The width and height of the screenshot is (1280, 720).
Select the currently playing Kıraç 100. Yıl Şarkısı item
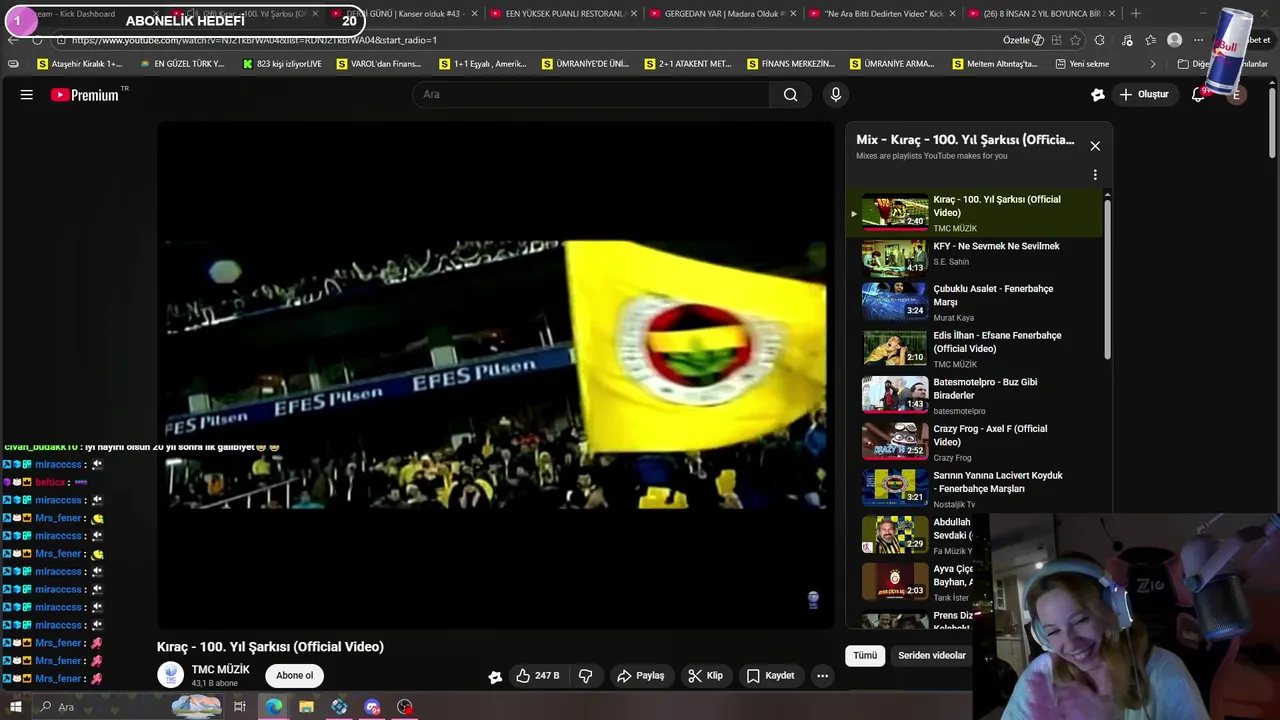[x=975, y=213]
